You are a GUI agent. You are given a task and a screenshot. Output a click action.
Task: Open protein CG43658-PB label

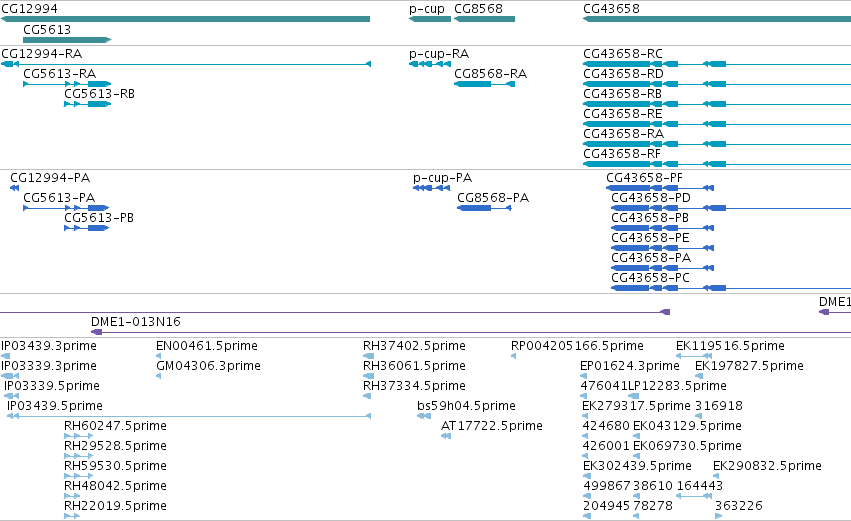tap(650, 218)
